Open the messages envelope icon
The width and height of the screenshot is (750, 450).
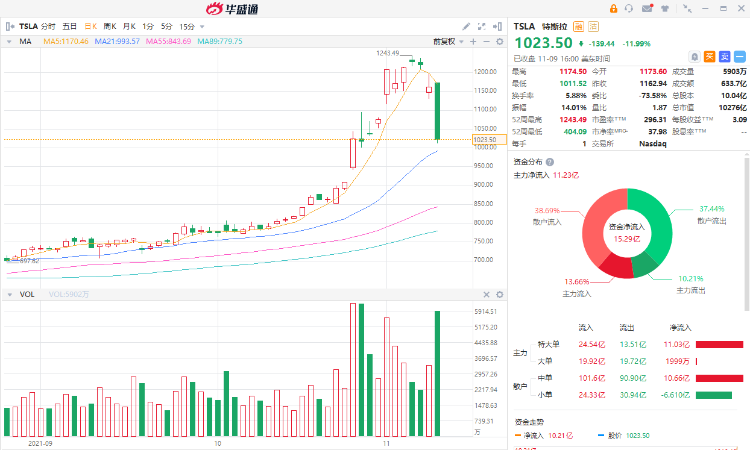648,8
